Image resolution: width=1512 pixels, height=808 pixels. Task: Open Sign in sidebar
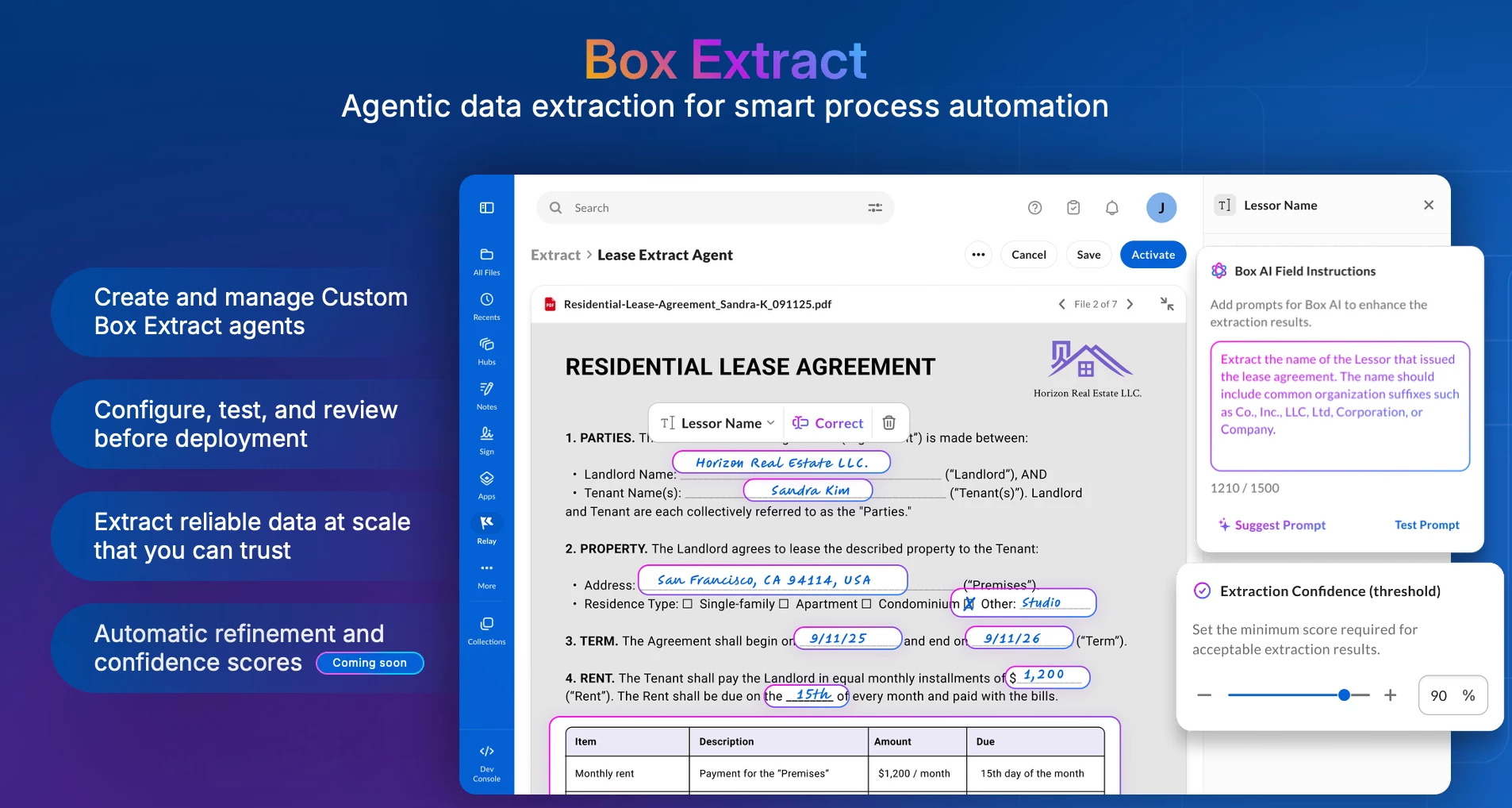(x=486, y=441)
